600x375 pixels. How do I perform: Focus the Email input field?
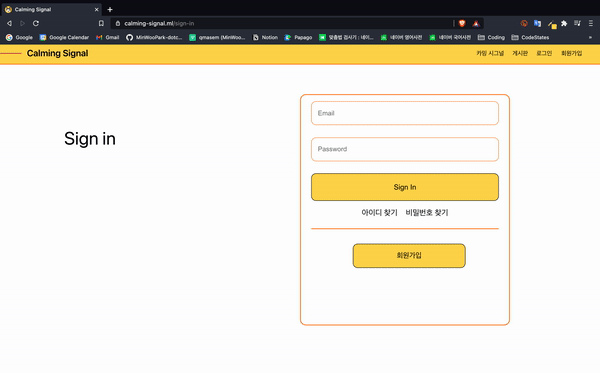click(405, 113)
